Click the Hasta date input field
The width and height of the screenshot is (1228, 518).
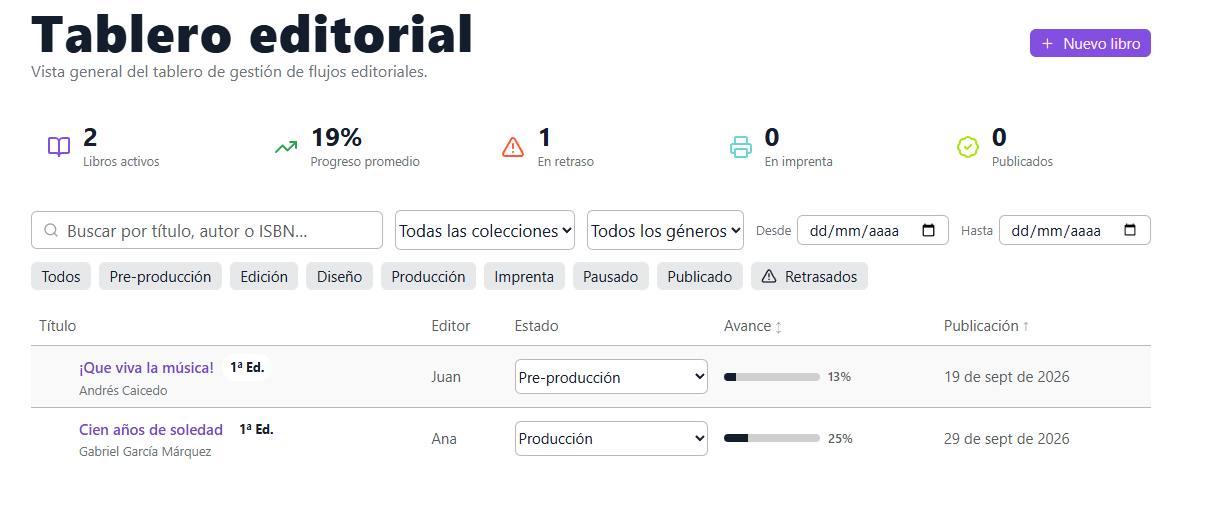pyautogui.click(x=1075, y=230)
